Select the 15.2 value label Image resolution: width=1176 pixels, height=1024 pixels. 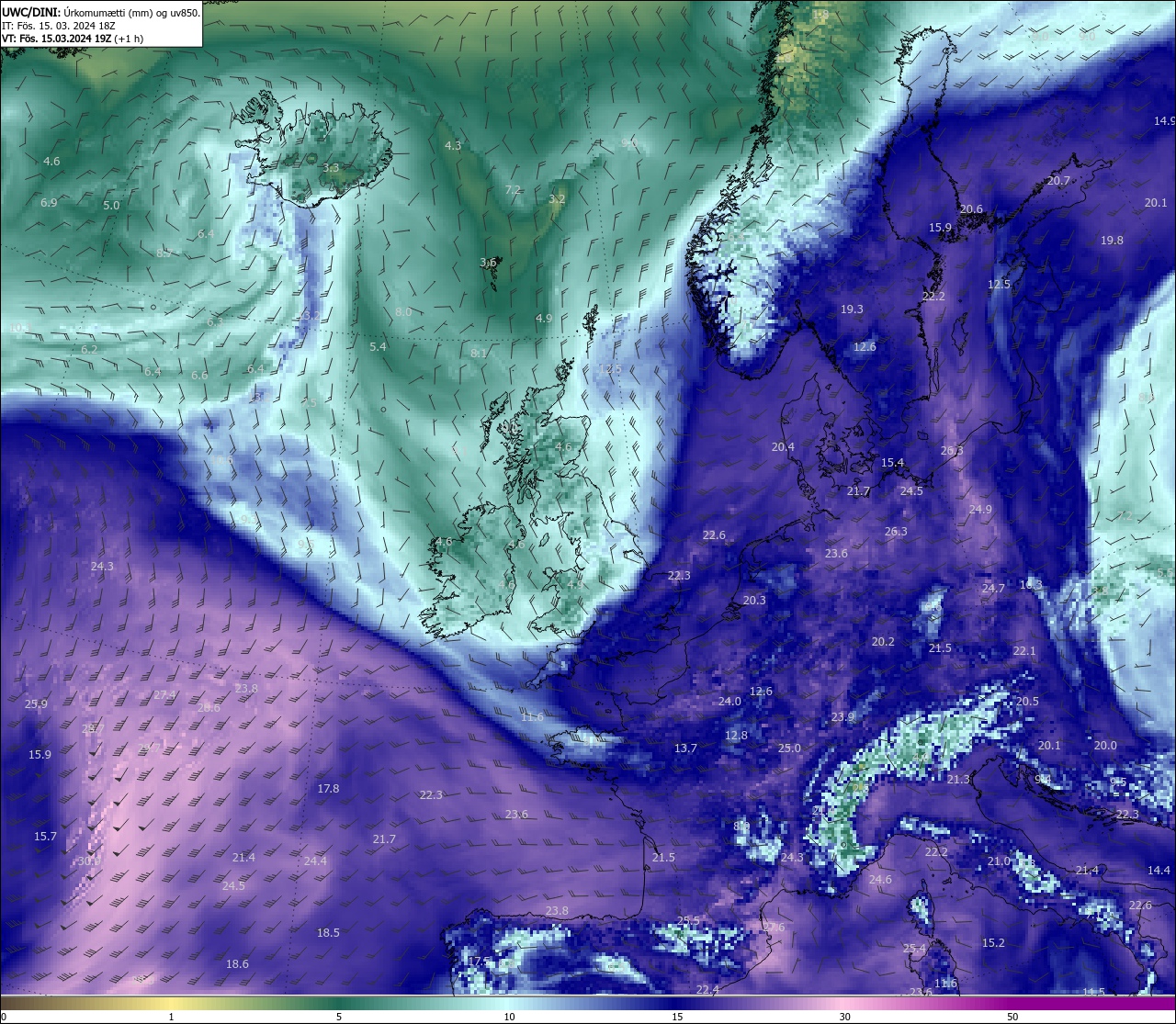993,942
